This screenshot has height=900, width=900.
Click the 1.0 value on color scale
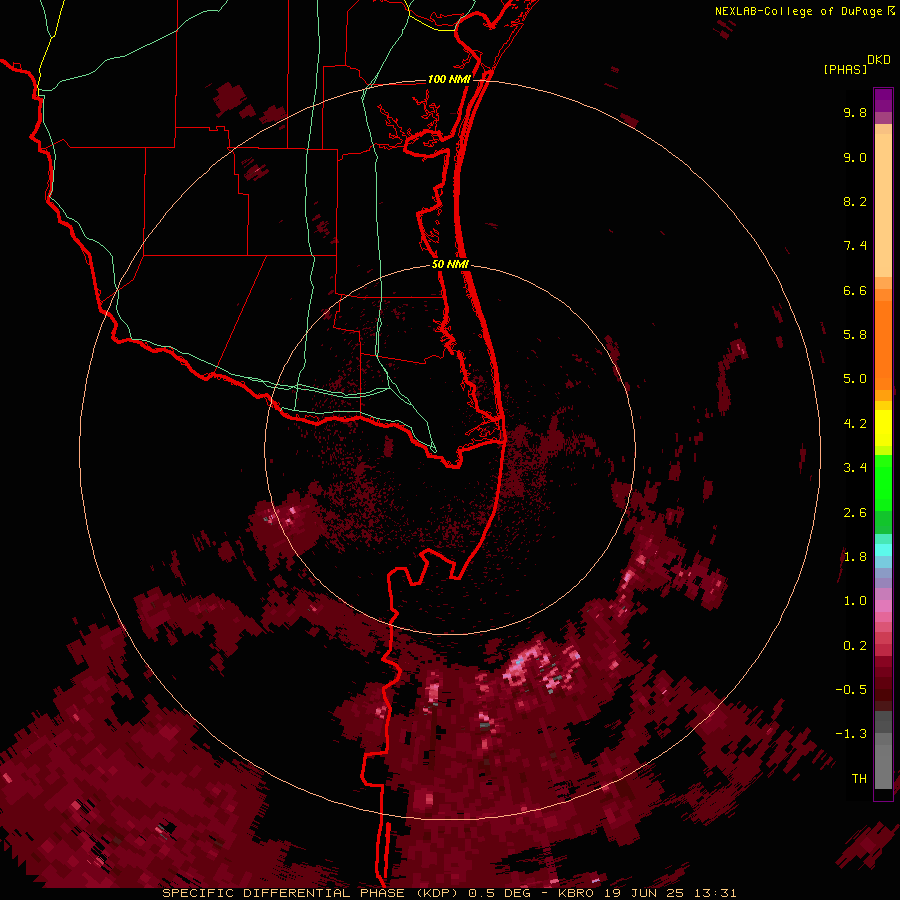(855, 601)
